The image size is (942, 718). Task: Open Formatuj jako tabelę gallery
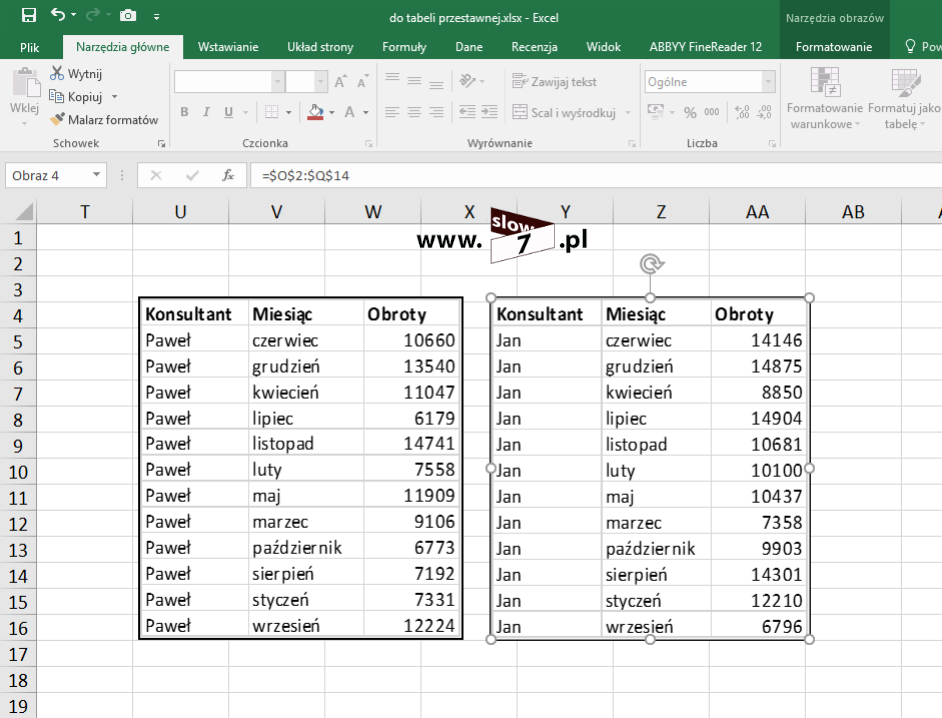[x=904, y=98]
